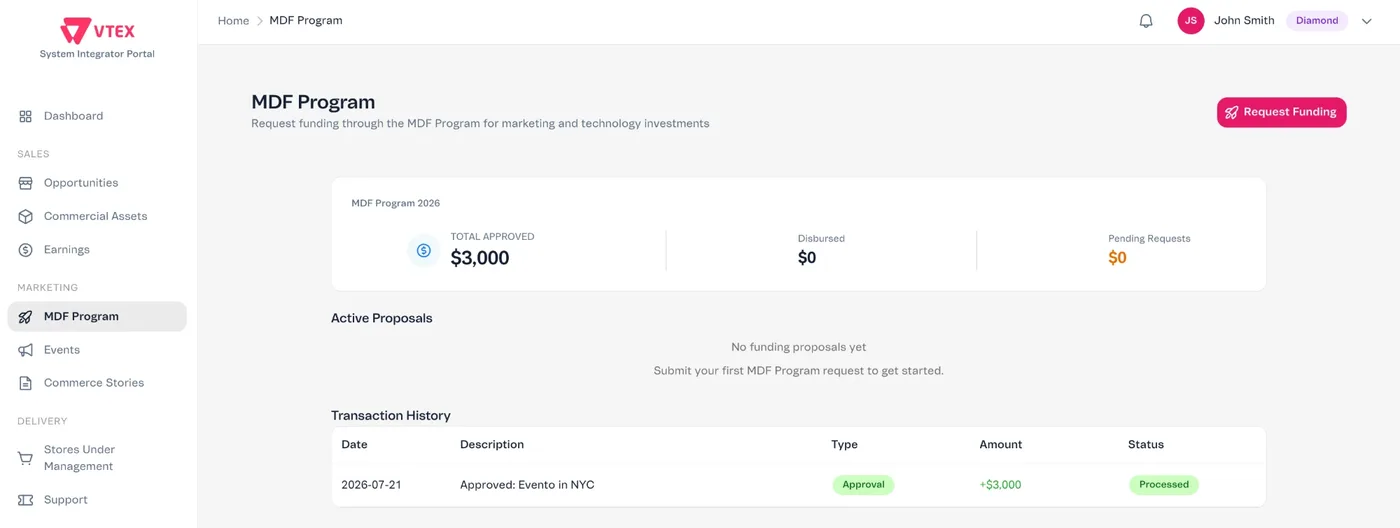
Task: Click the Support ticket icon
Action: [x=26, y=500]
